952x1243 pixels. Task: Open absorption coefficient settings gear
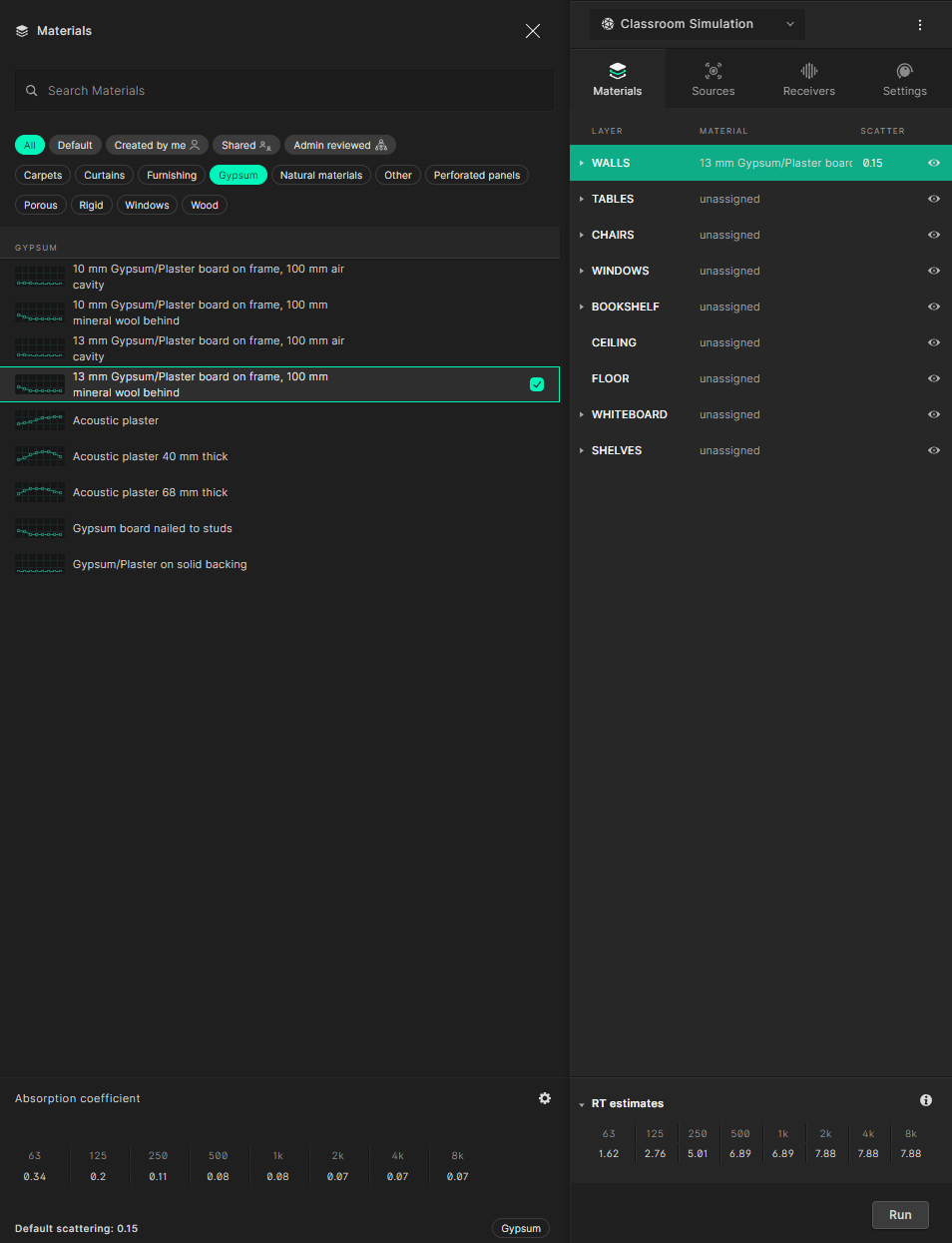pyautogui.click(x=545, y=1098)
